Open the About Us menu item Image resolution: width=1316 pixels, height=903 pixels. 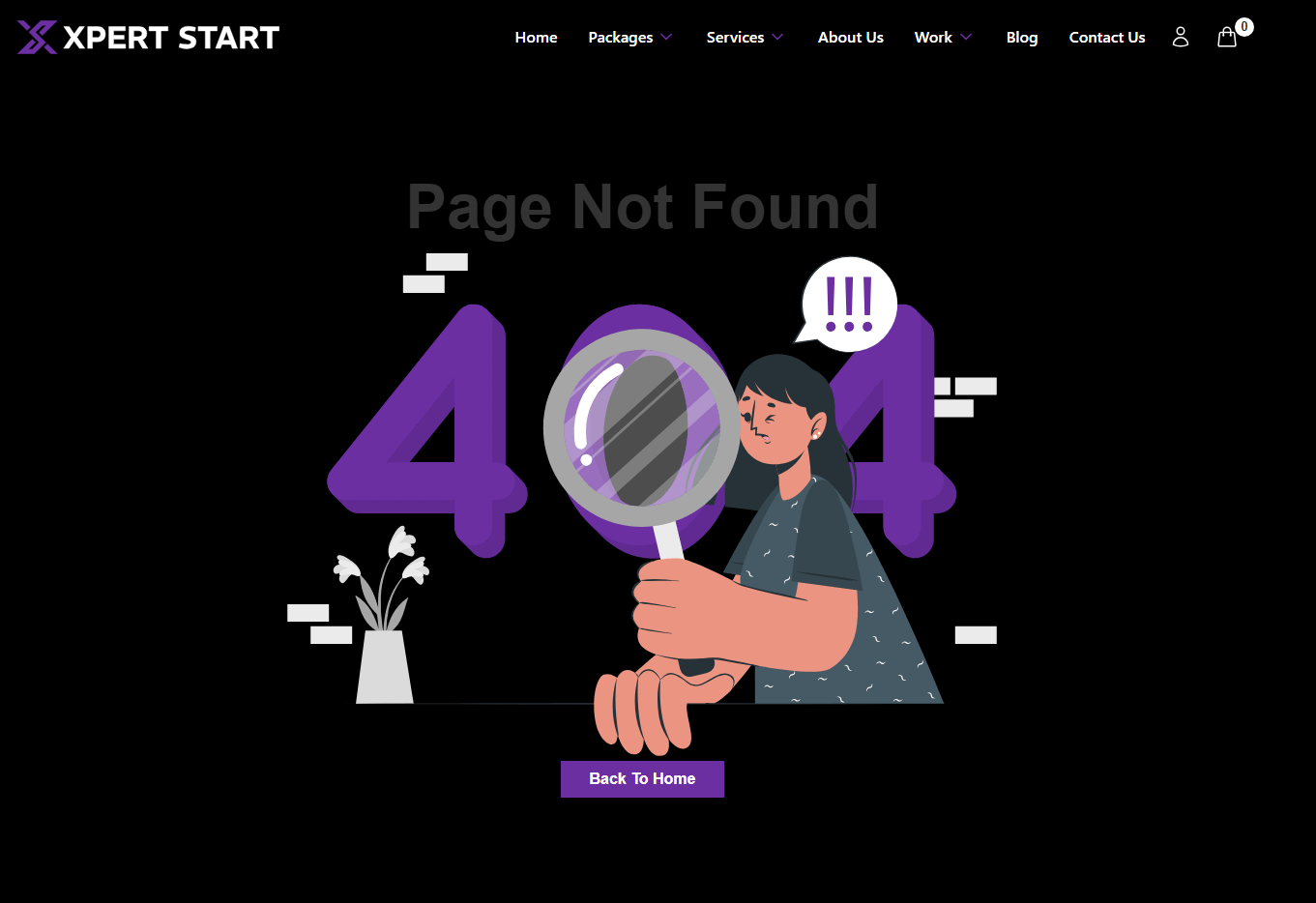click(851, 38)
